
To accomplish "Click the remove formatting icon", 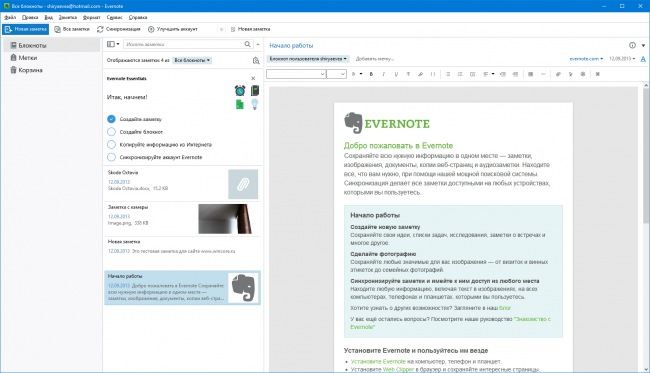I will [x=597, y=74].
